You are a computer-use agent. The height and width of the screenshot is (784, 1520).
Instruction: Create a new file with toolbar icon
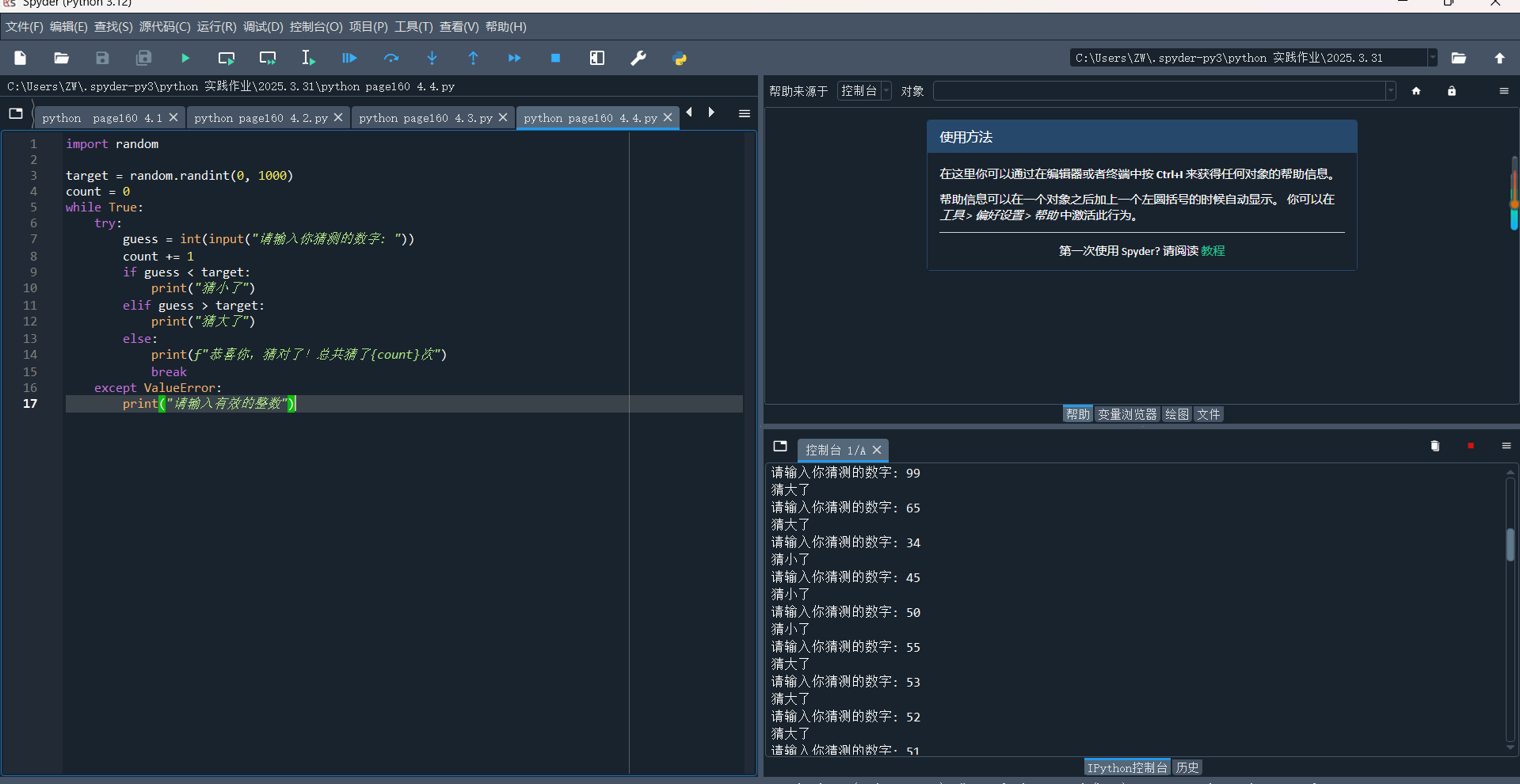coord(21,58)
